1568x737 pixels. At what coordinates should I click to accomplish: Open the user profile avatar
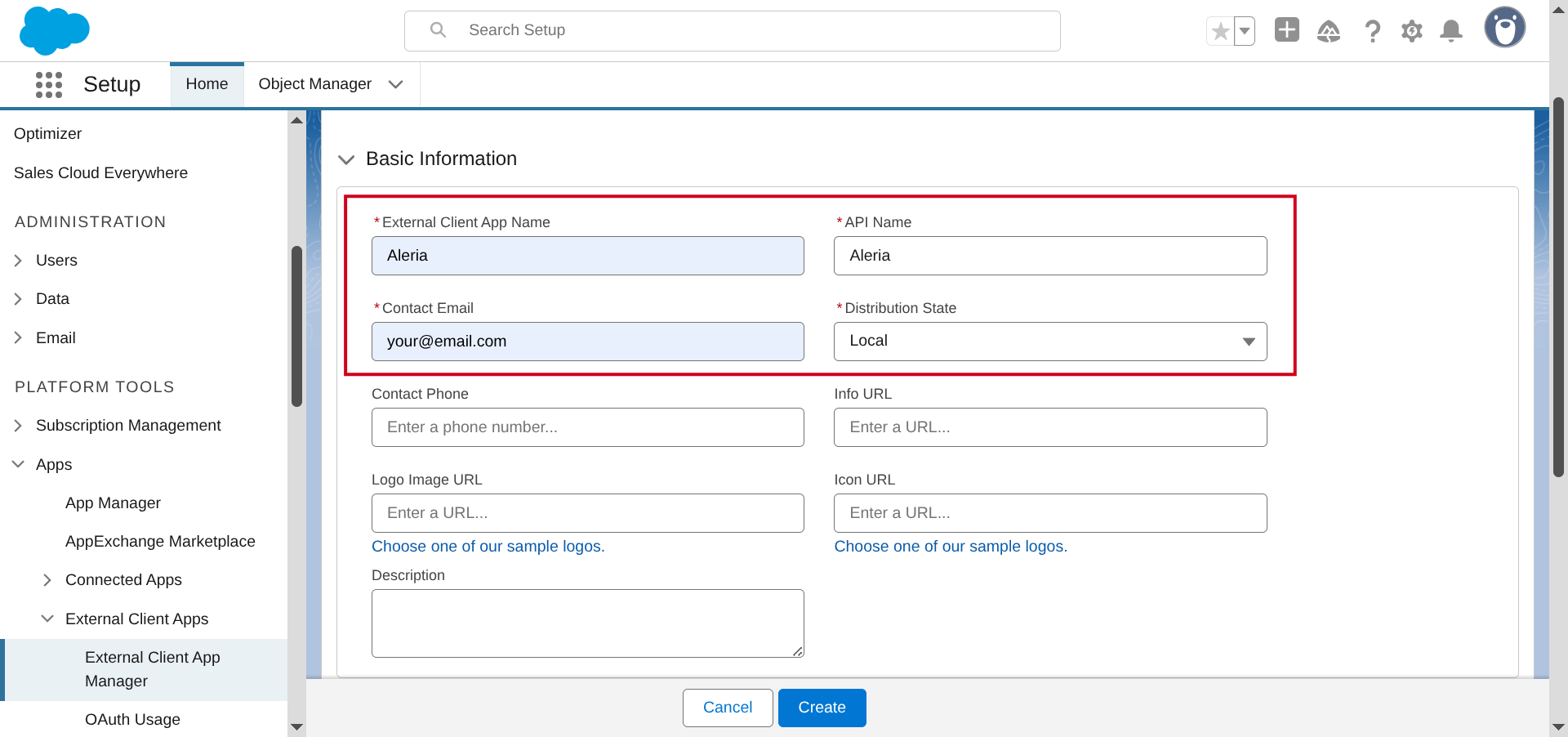[1505, 27]
